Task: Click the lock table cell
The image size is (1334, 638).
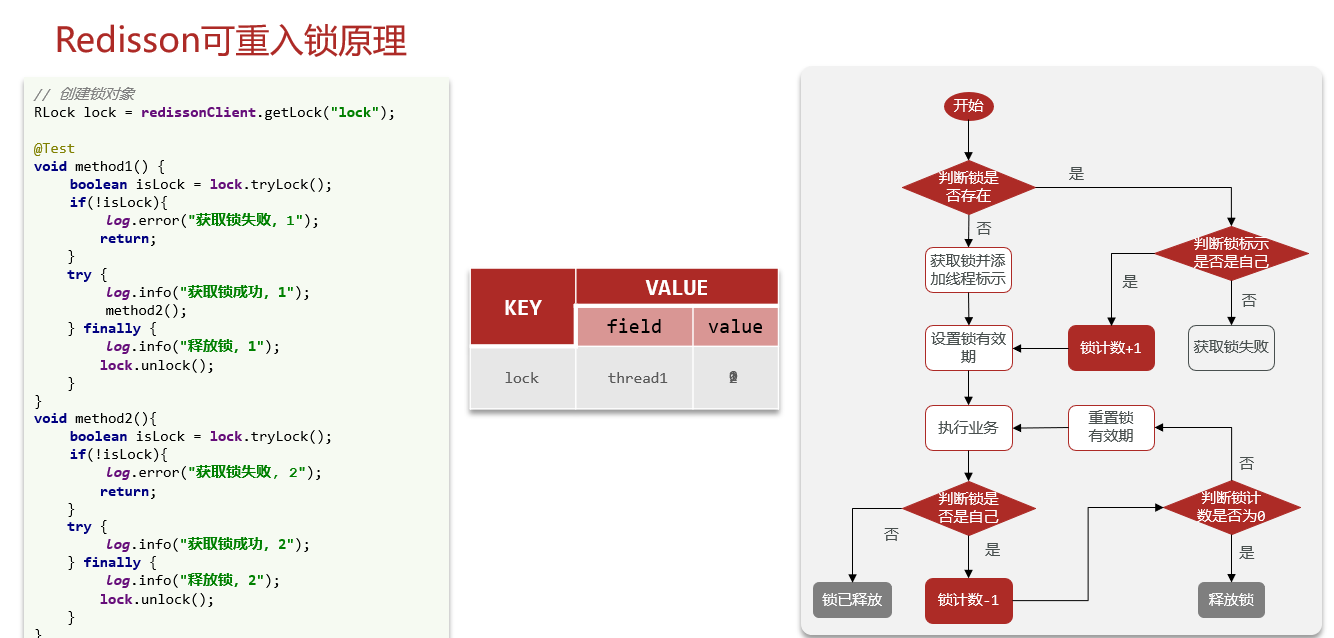Action: point(522,378)
